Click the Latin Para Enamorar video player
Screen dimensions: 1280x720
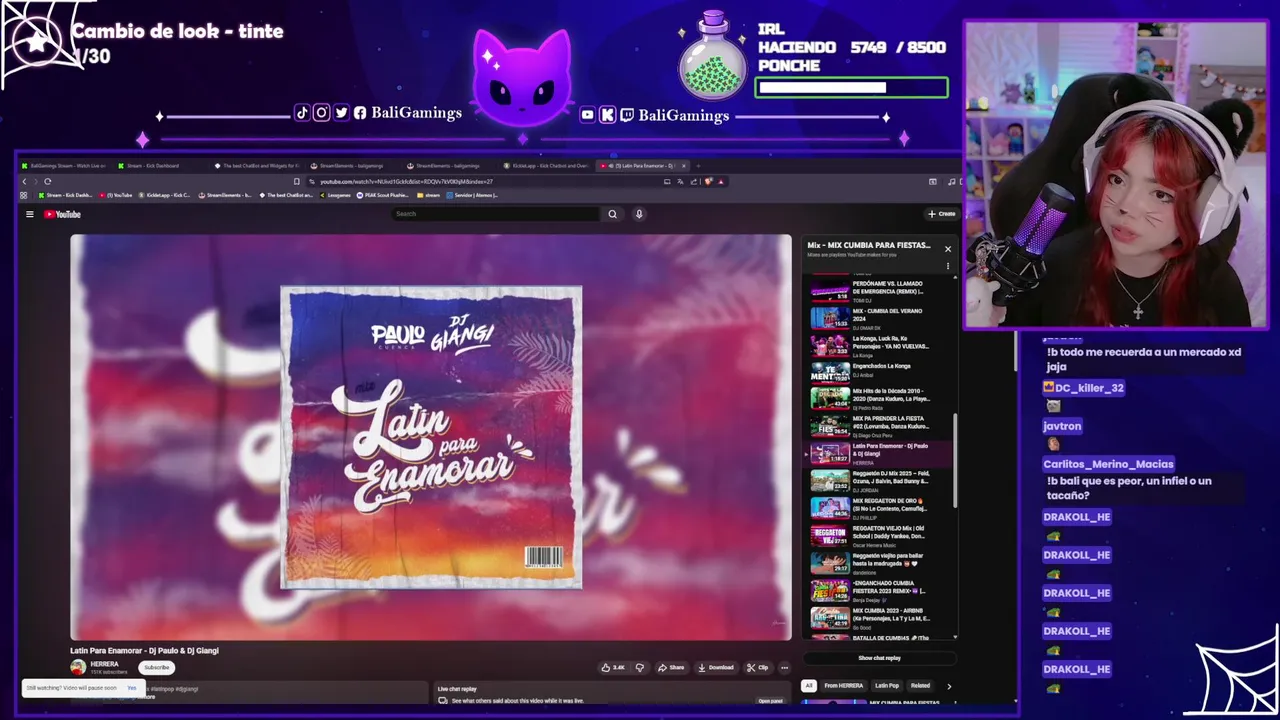(x=431, y=437)
